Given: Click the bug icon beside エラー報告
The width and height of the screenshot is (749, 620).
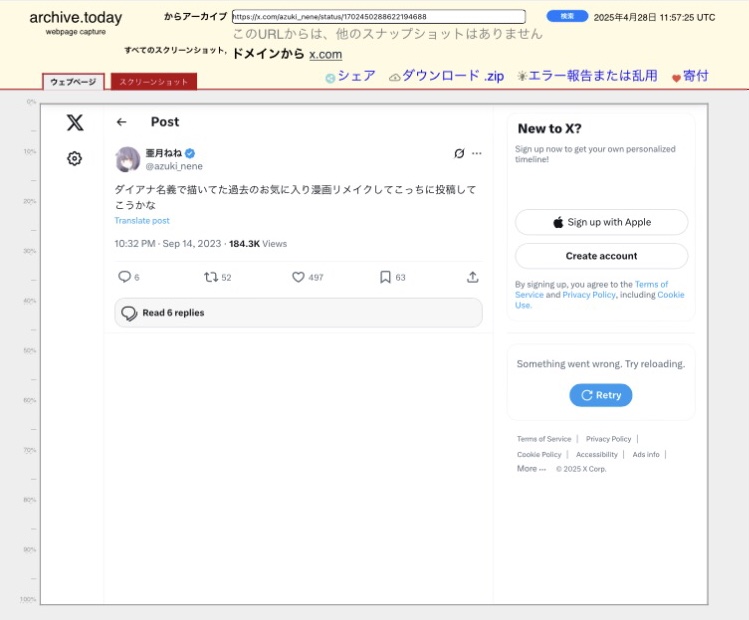Looking at the screenshot, I should click(x=522, y=76).
